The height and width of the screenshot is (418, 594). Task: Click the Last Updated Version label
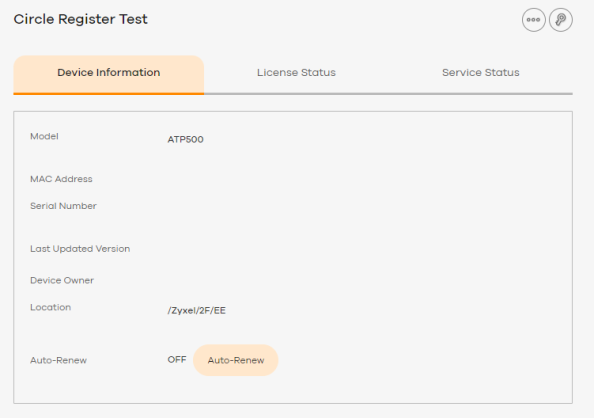(x=80, y=249)
